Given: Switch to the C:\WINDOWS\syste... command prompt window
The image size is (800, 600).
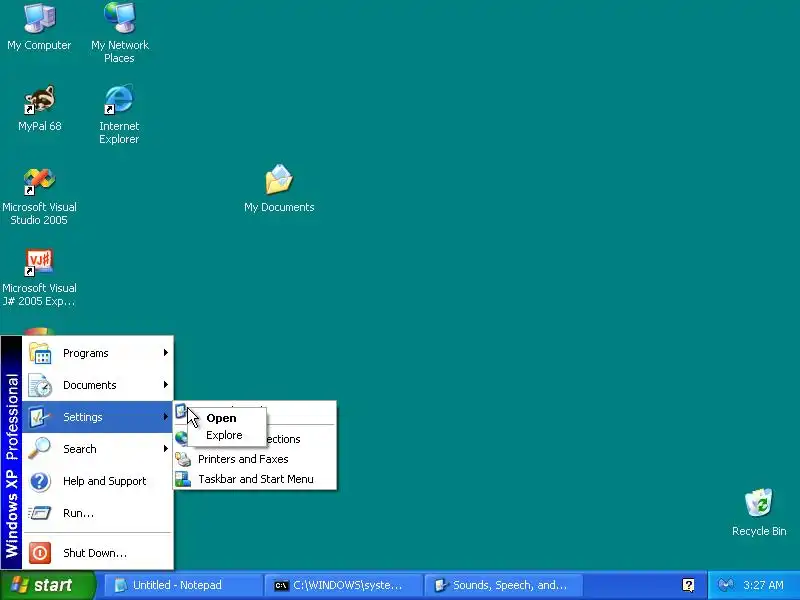Looking at the screenshot, I should (343, 585).
